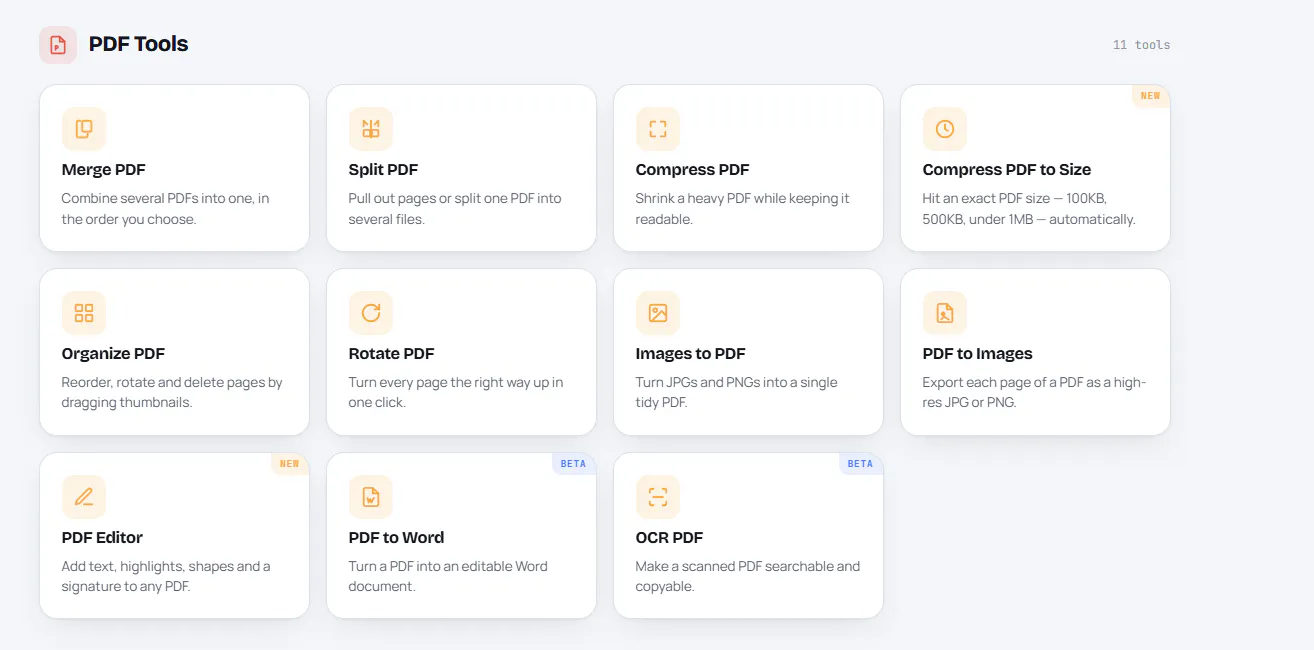
Task: Click the NEW badge on Compress PDF to Size
Action: [x=1151, y=96]
